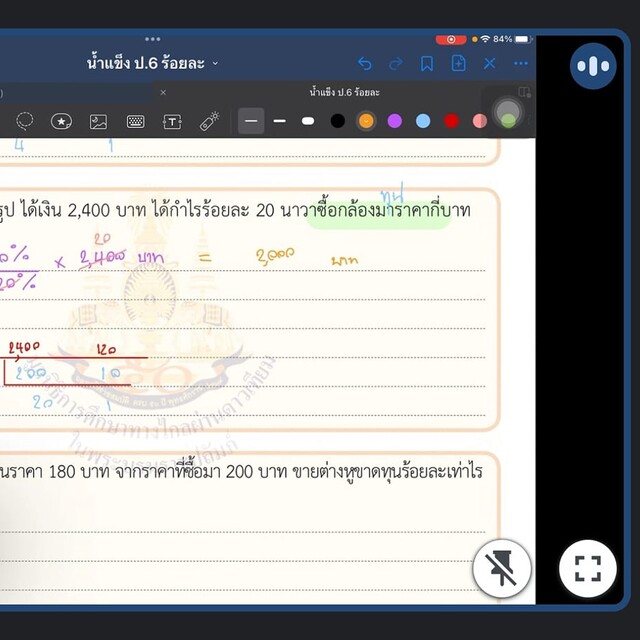The image size is (640, 640).
Task: Open split view icon beside tabs
Action: (524, 92)
